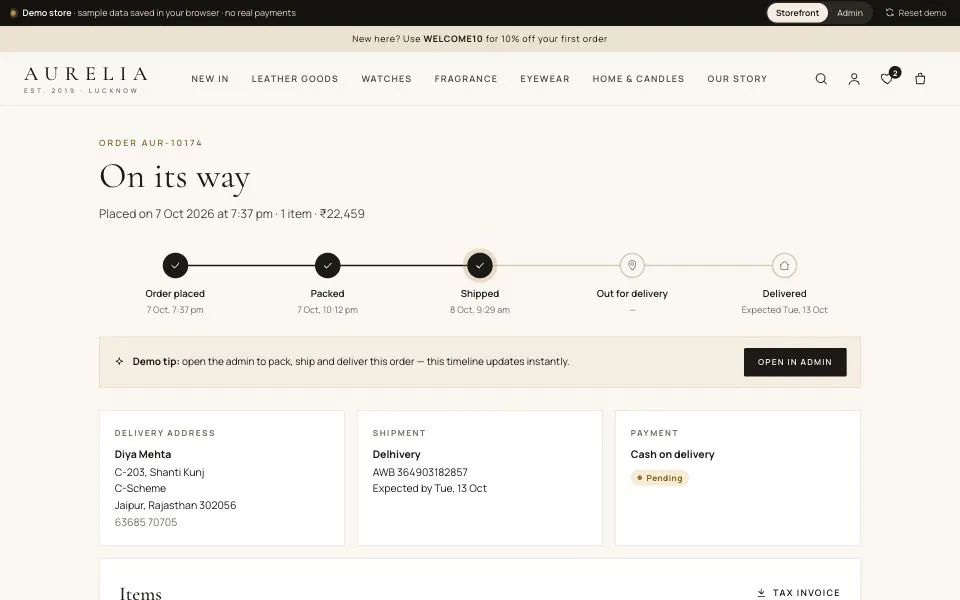Switch to Storefront view
960x600 pixels.
click(797, 13)
